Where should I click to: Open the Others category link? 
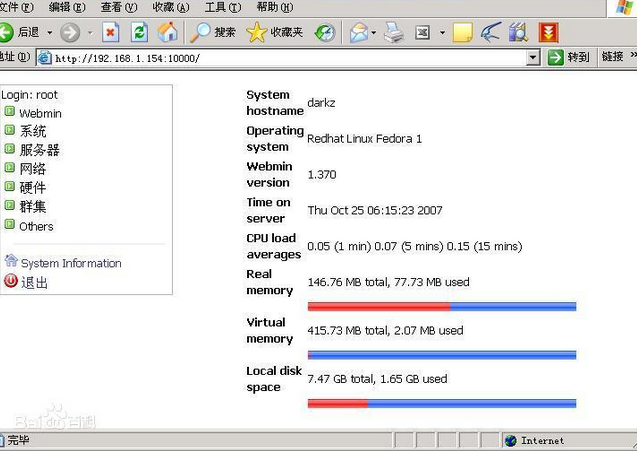[36, 226]
